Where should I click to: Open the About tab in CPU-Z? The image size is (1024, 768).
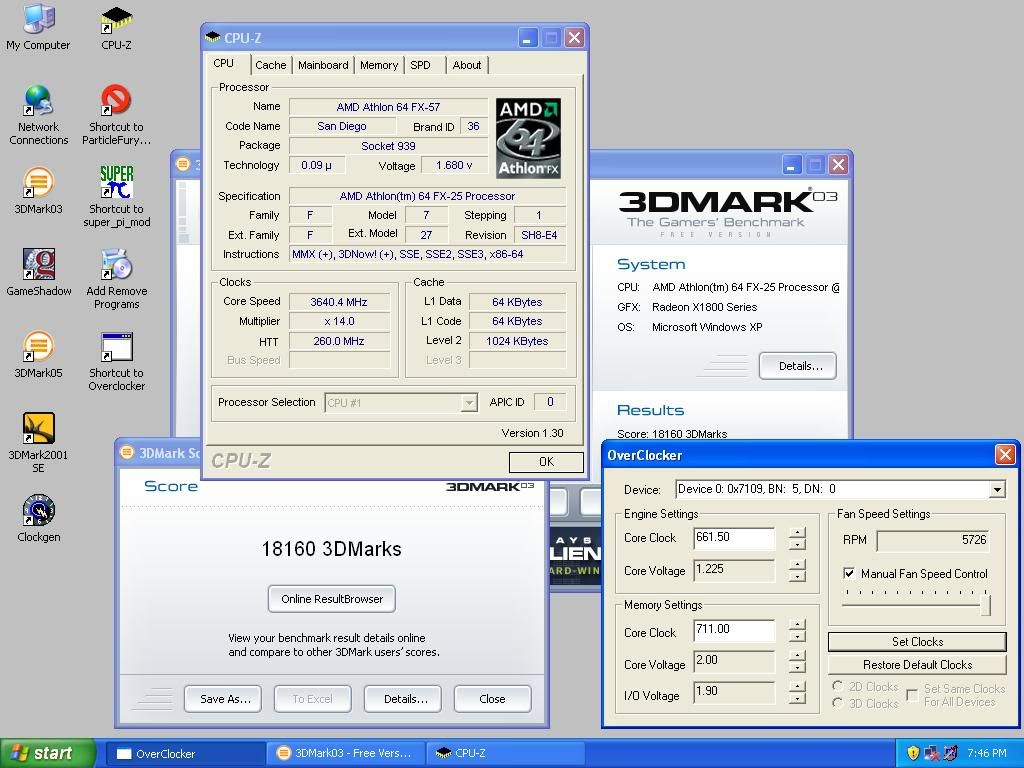pos(467,65)
